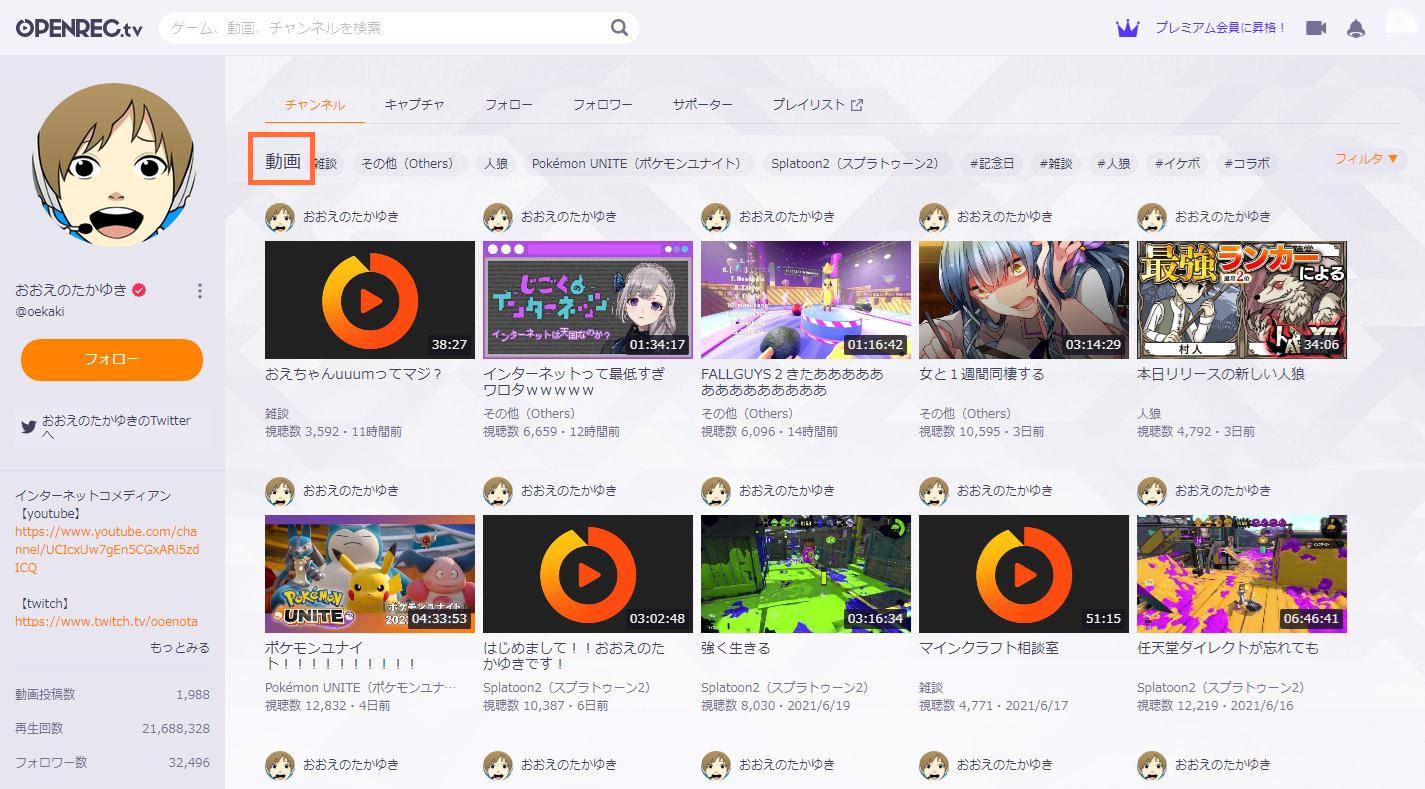Viewport: 1425px width, 789px height.
Task: Open the notifications bell
Action: click(x=1356, y=28)
